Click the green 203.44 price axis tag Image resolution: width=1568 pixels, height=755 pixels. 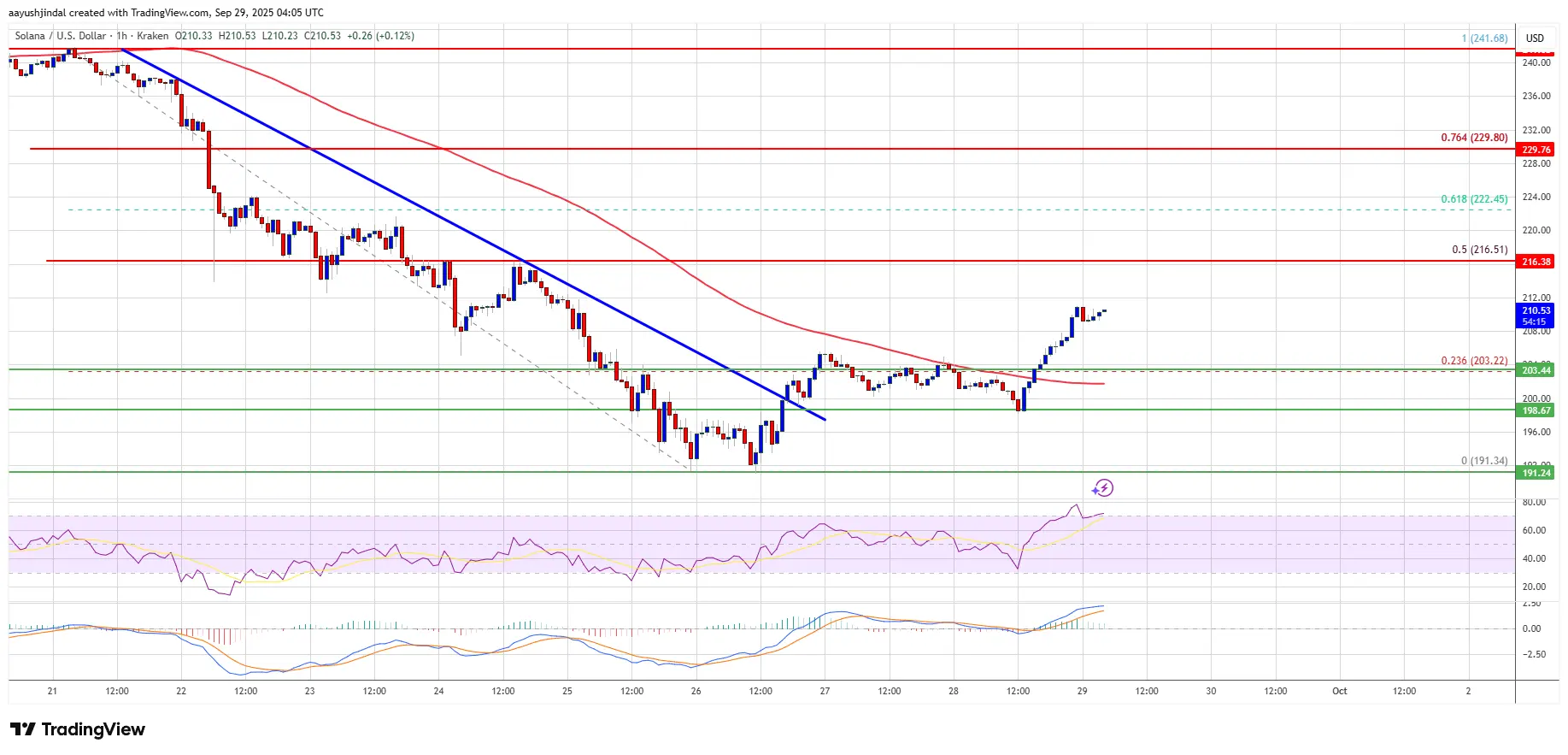tap(1536, 370)
